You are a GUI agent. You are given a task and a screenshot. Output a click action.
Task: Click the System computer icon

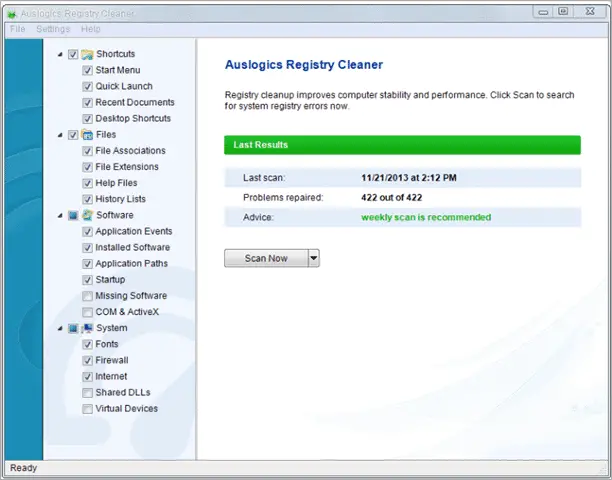87,328
